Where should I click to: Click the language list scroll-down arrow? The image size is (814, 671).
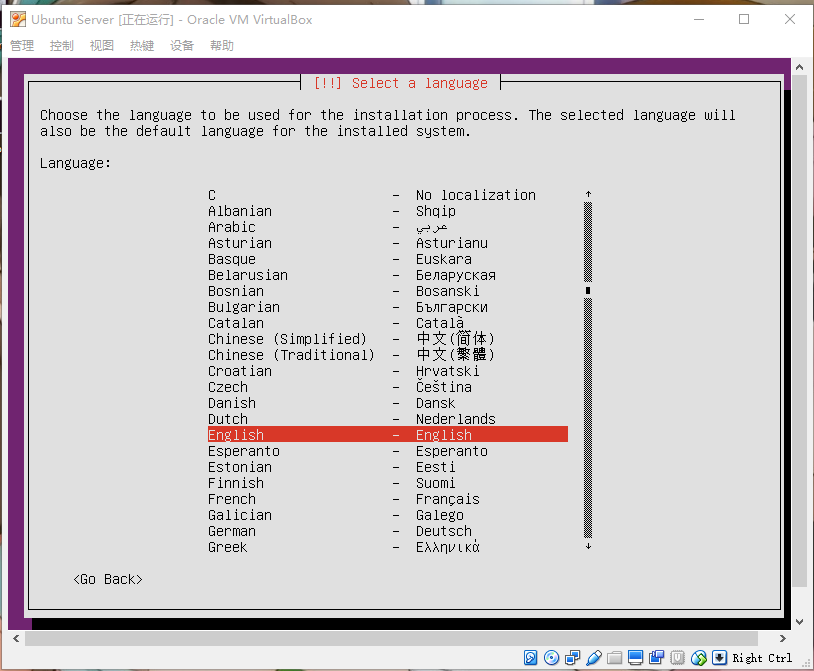[x=588, y=546]
